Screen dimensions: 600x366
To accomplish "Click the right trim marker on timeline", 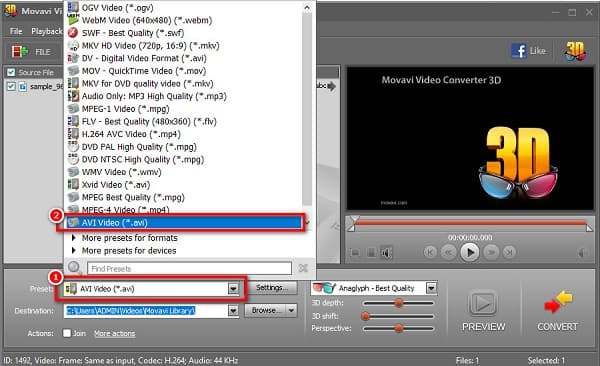I will [590, 227].
